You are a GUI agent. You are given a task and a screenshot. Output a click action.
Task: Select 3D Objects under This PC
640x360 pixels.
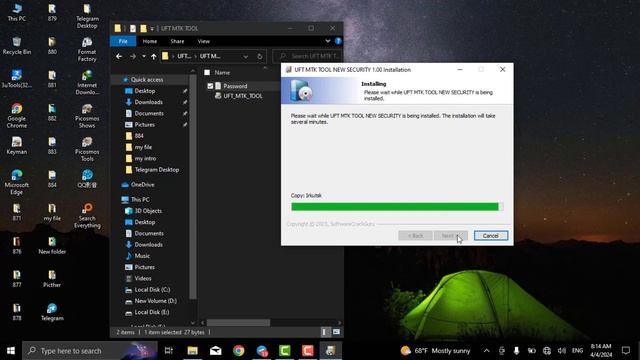point(148,211)
